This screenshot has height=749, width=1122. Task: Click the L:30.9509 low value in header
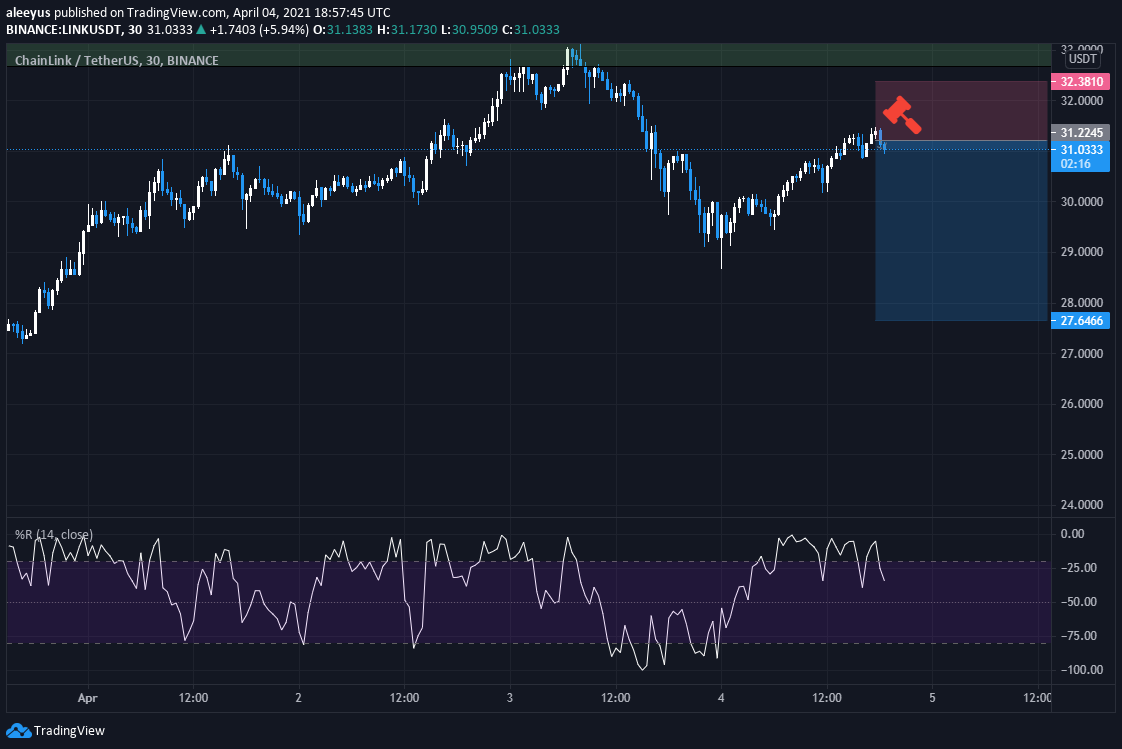469,29
